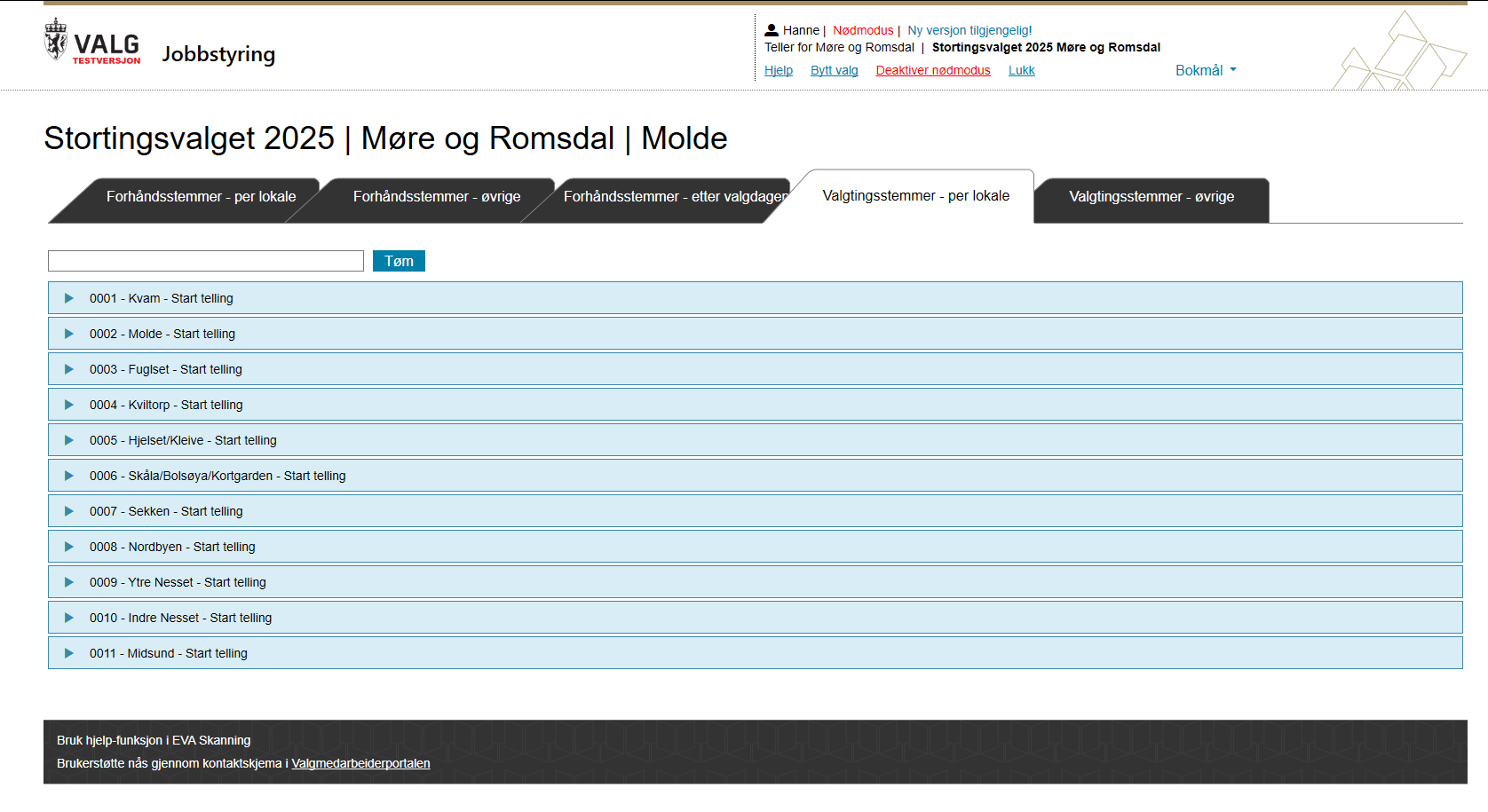The height and width of the screenshot is (812, 1488).
Task: Click the user profile icon beside Hanne
Action: click(772, 30)
